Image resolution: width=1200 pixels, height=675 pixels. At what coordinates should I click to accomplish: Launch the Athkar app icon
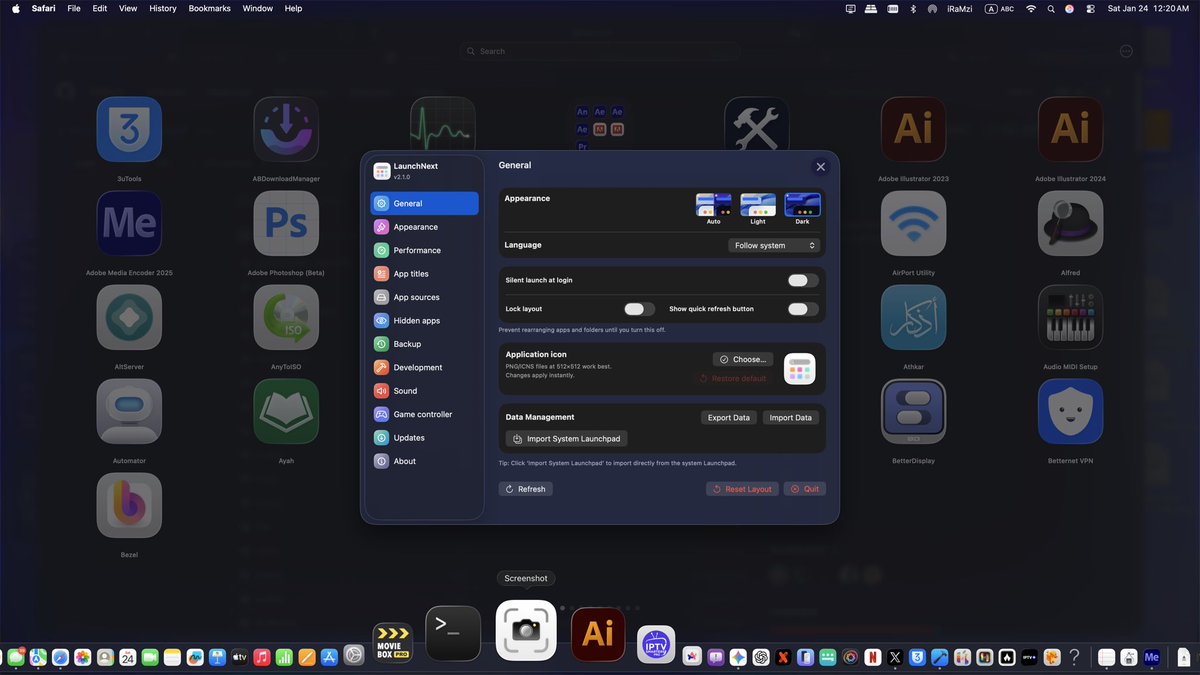pos(913,317)
